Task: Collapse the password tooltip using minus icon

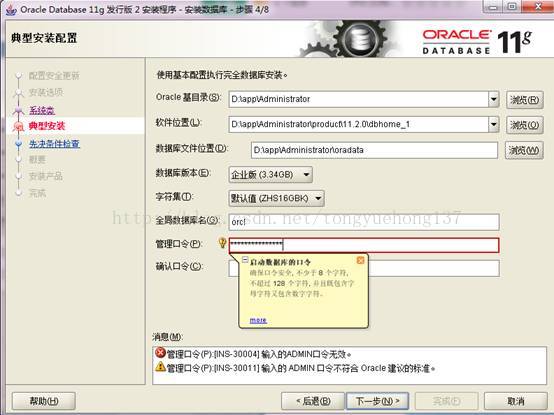Action: point(244,260)
